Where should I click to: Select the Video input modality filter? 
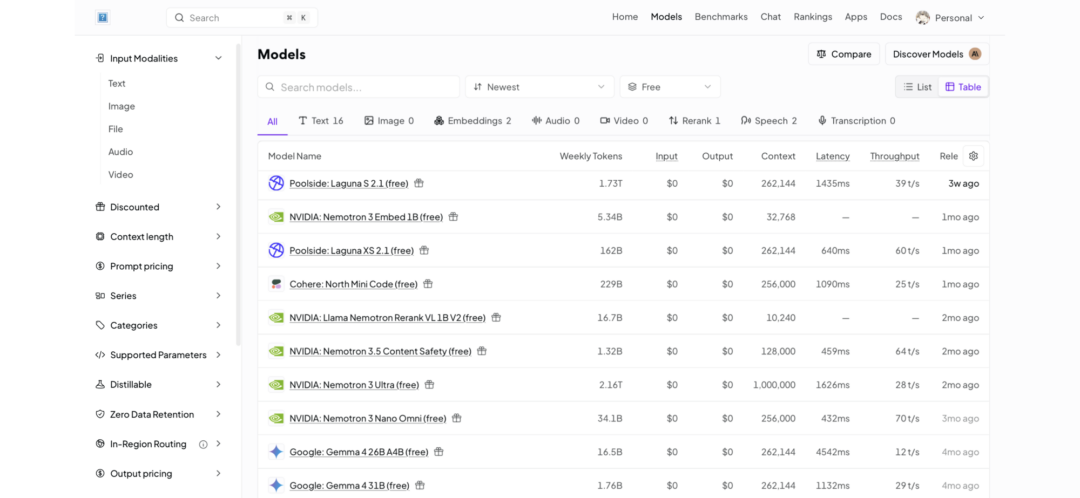coord(121,175)
